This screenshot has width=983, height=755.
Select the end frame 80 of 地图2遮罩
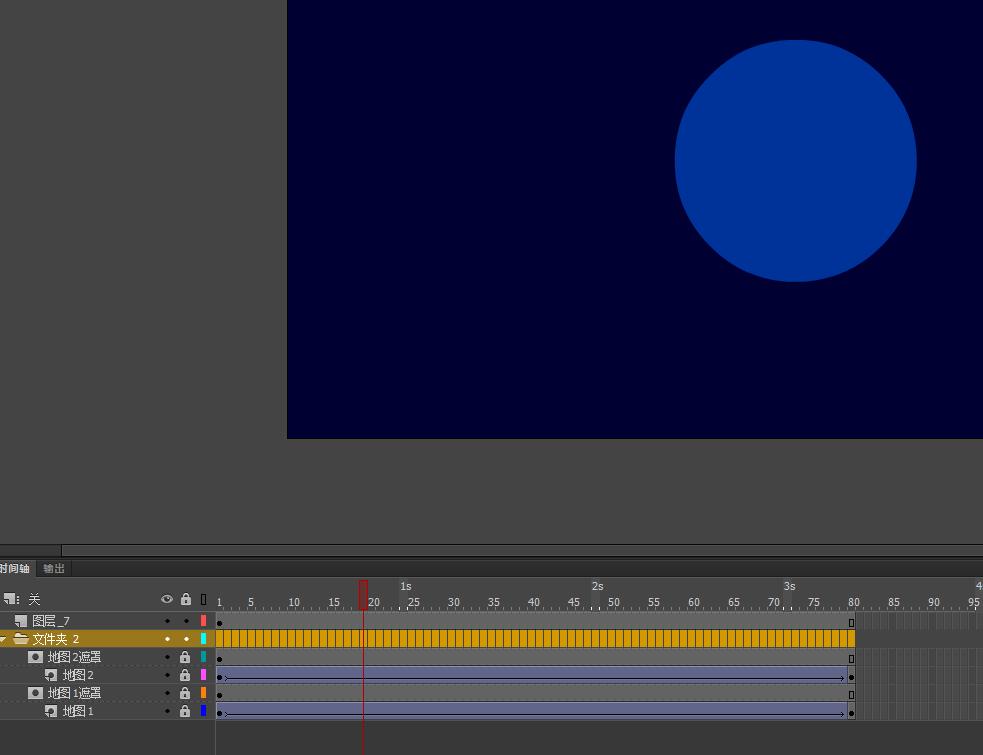[x=851, y=659]
